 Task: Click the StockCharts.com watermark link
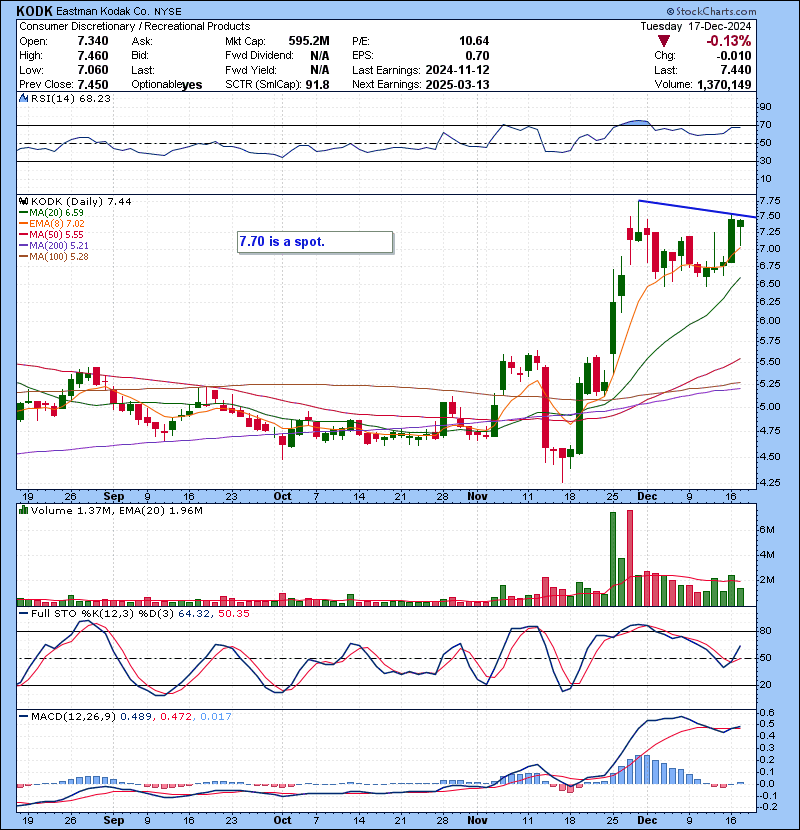click(x=711, y=11)
